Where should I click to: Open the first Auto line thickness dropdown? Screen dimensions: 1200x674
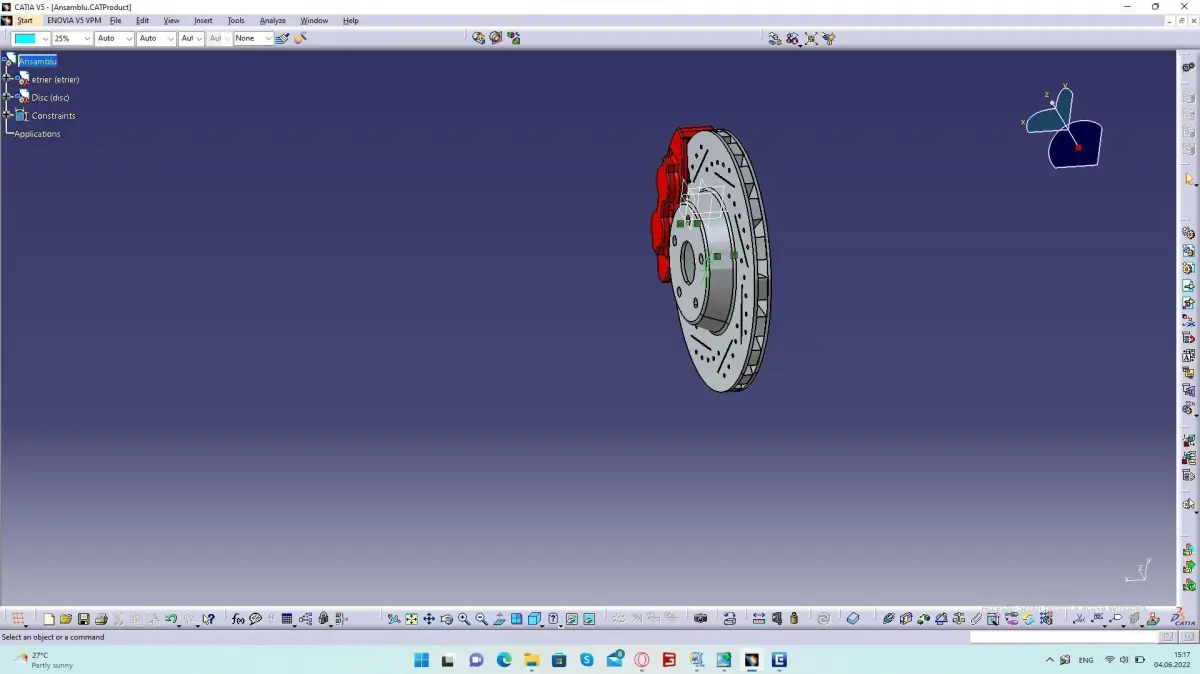click(x=129, y=38)
